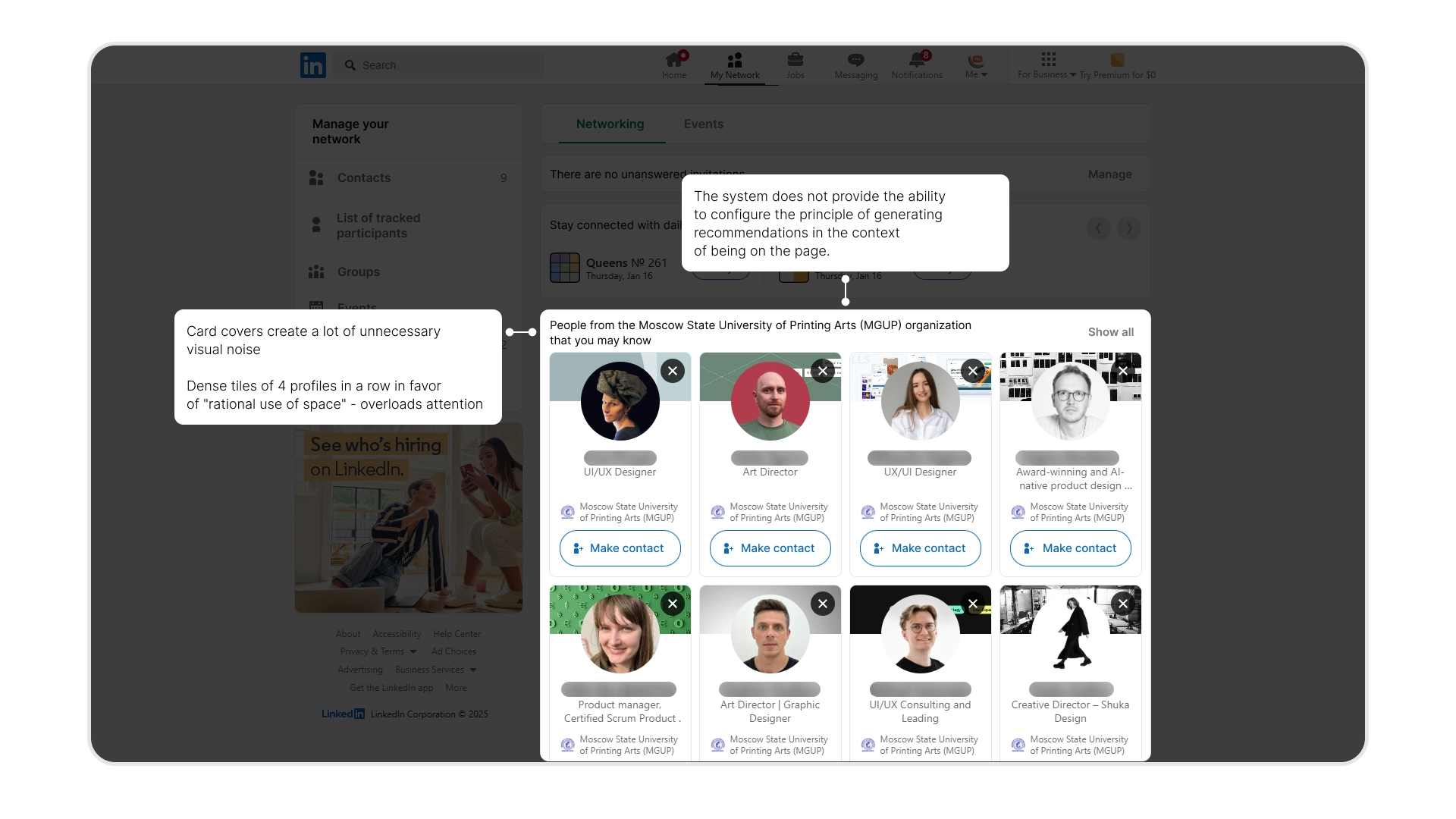Viewport: 1456px width, 819px height.
Task: Expand Business Services footer dropdown
Action: pyautogui.click(x=435, y=670)
